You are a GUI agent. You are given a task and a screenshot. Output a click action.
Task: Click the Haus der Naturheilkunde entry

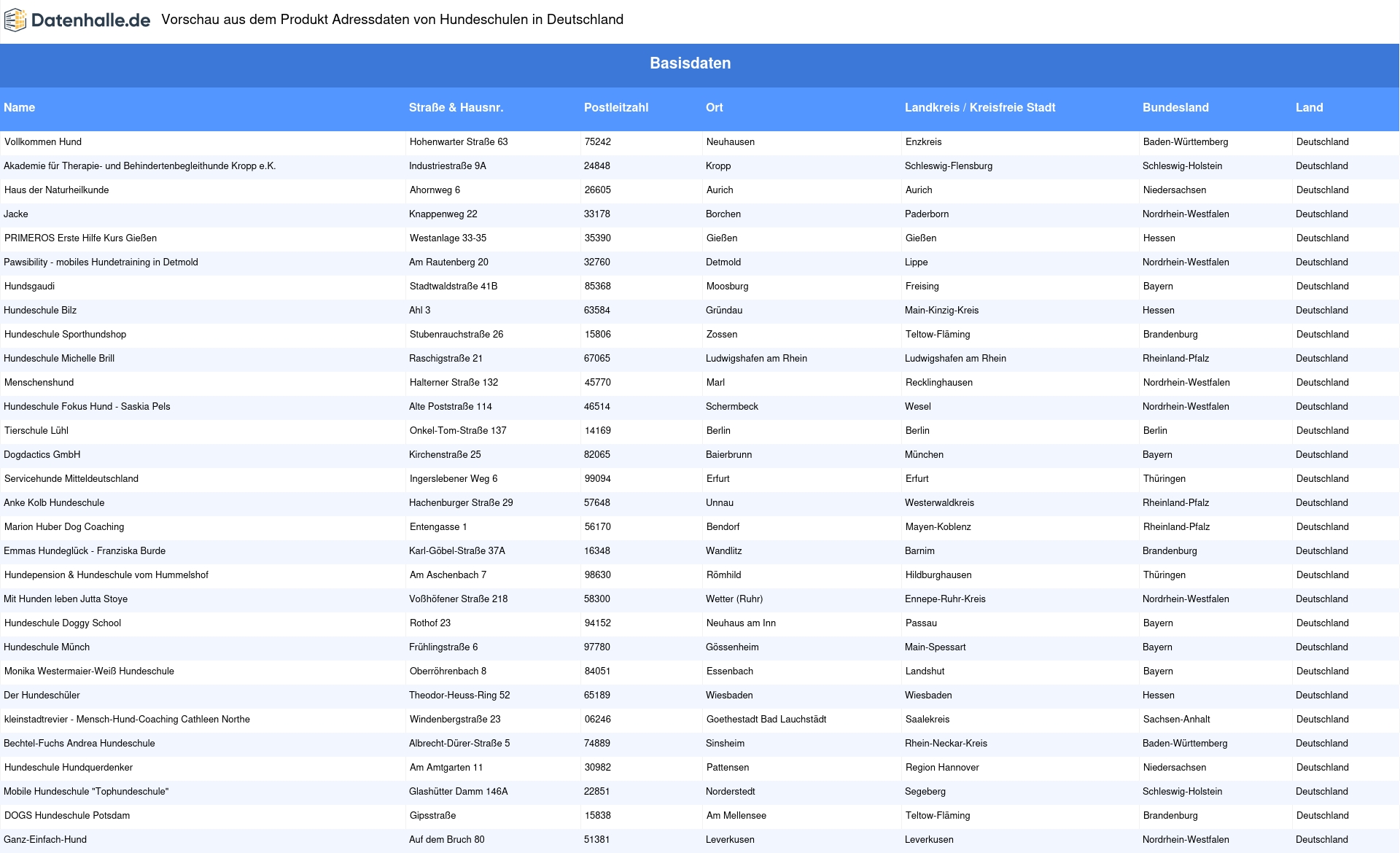56,190
